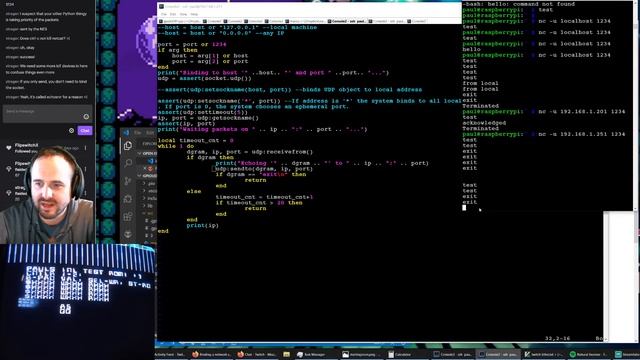Click the 'port = port or 1234' code line

click(192, 44)
